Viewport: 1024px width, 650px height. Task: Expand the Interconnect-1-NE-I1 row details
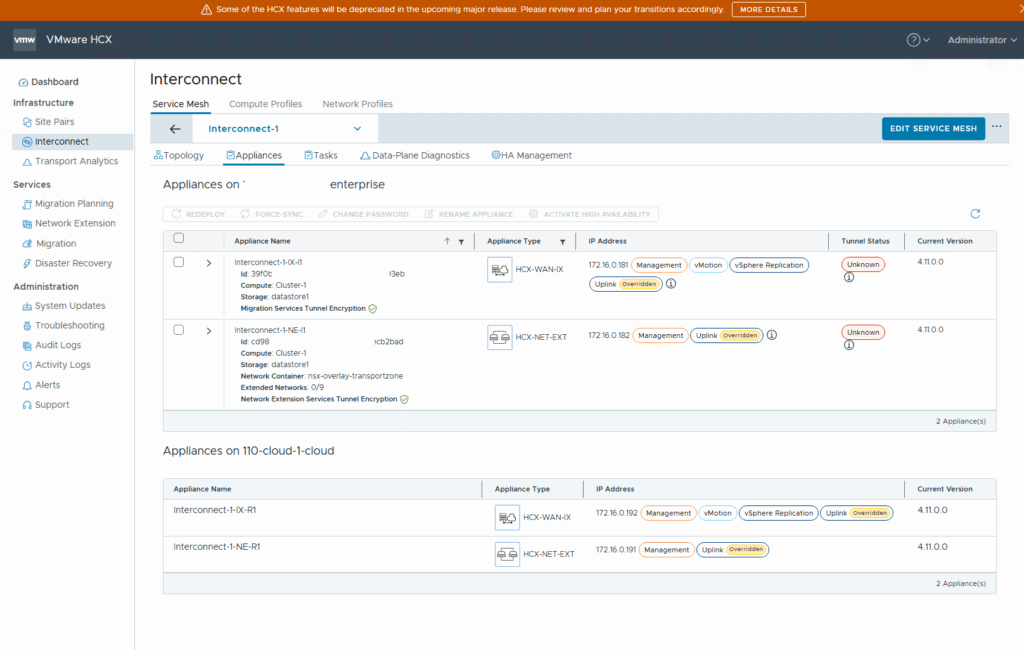click(x=209, y=330)
